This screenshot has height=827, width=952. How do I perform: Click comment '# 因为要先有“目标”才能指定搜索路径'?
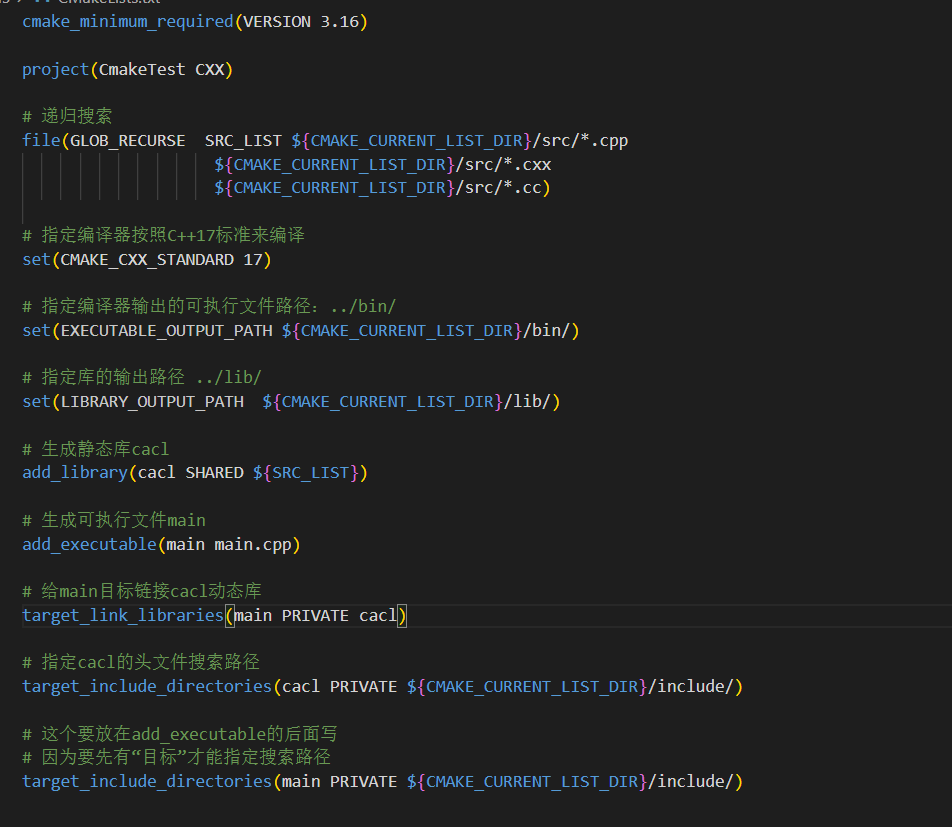[x=176, y=757]
